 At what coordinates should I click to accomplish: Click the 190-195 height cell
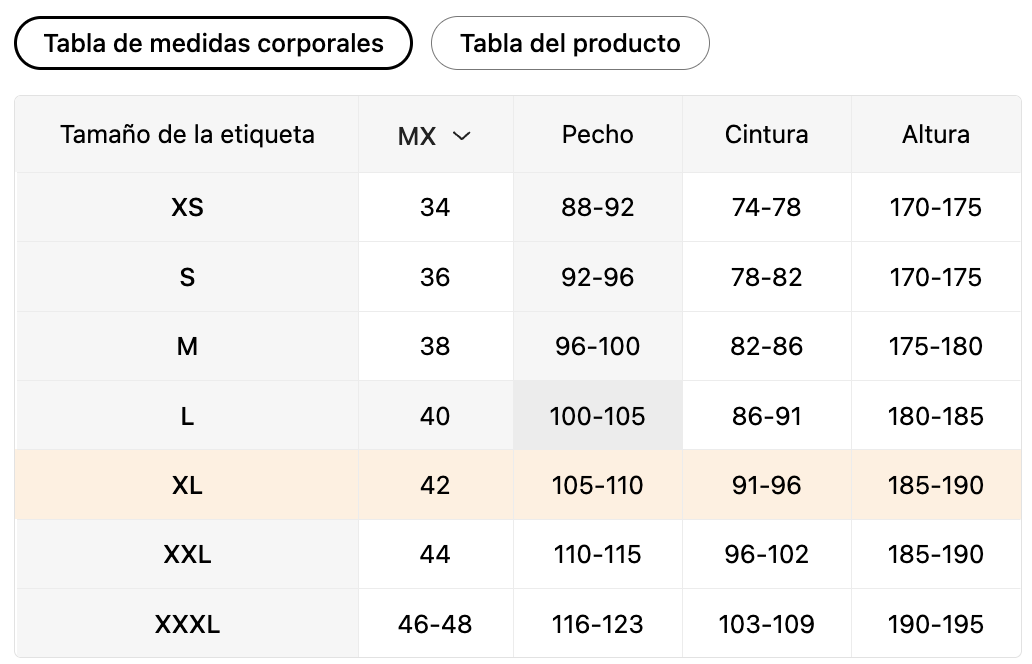(936, 624)
